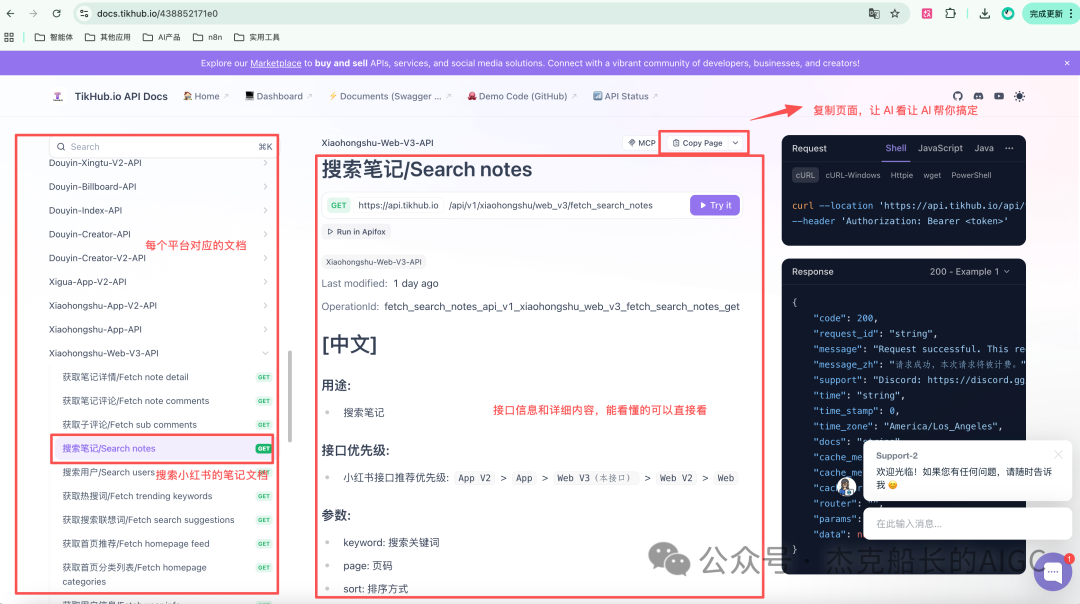
Task: Click the chat message input 在此输入消息
Action: [967, 524]
